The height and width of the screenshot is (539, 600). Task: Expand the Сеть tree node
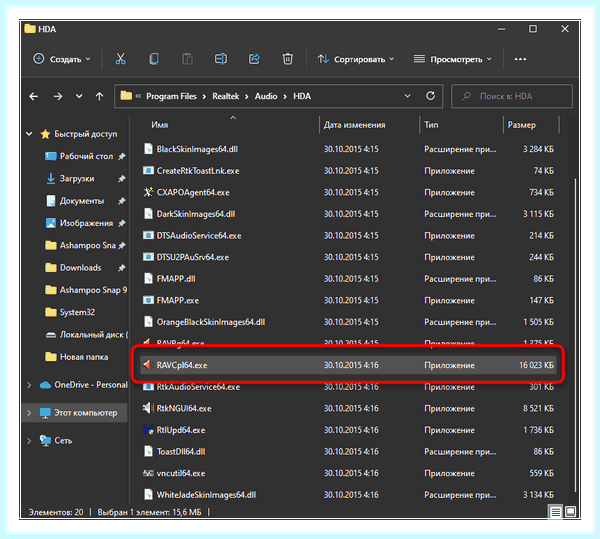click(29, 441)
